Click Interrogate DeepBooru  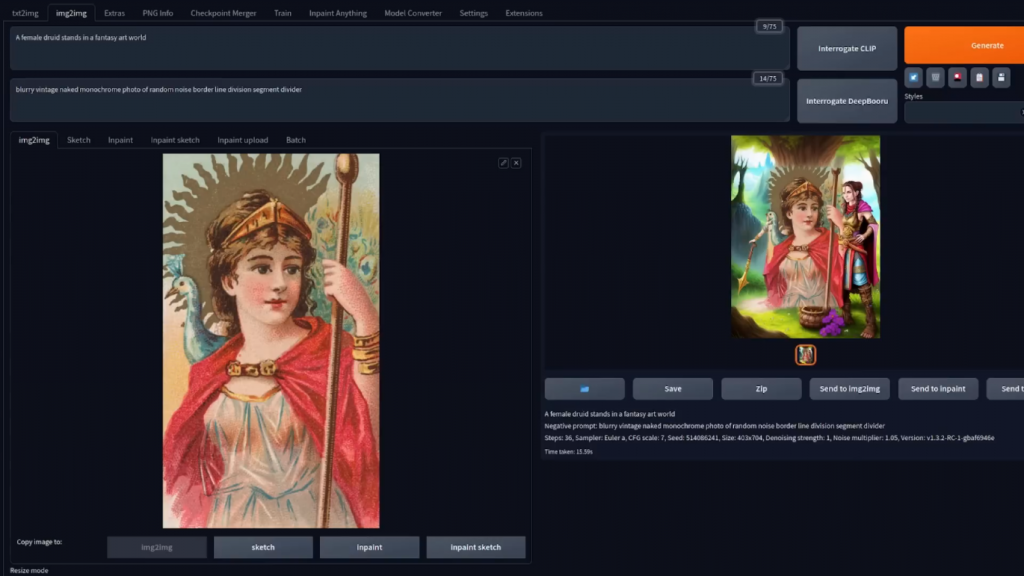(x=847, y=101)
